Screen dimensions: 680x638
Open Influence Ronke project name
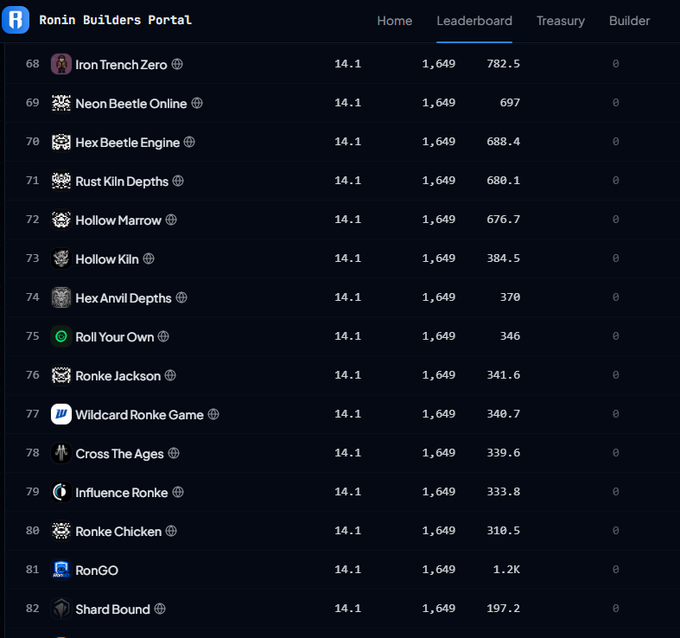[x=121, y=493]
